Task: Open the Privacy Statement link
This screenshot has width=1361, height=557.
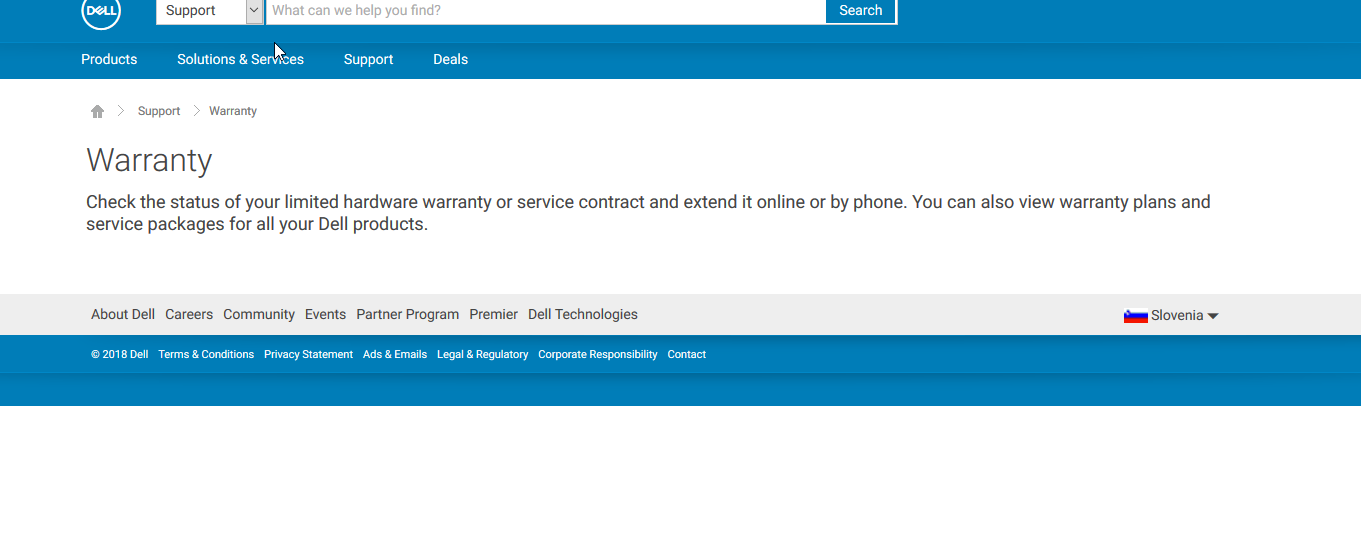Action: tap(308, 354)
